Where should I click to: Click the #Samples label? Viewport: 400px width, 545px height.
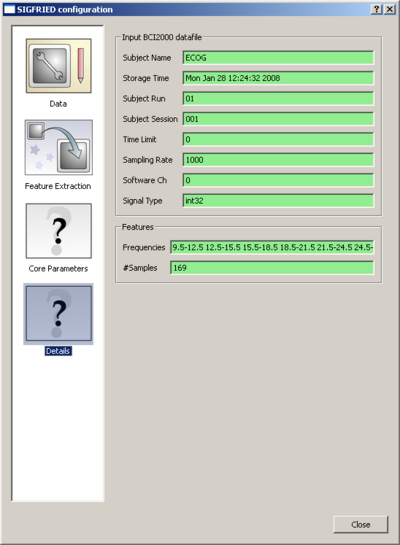pos(140,268)
